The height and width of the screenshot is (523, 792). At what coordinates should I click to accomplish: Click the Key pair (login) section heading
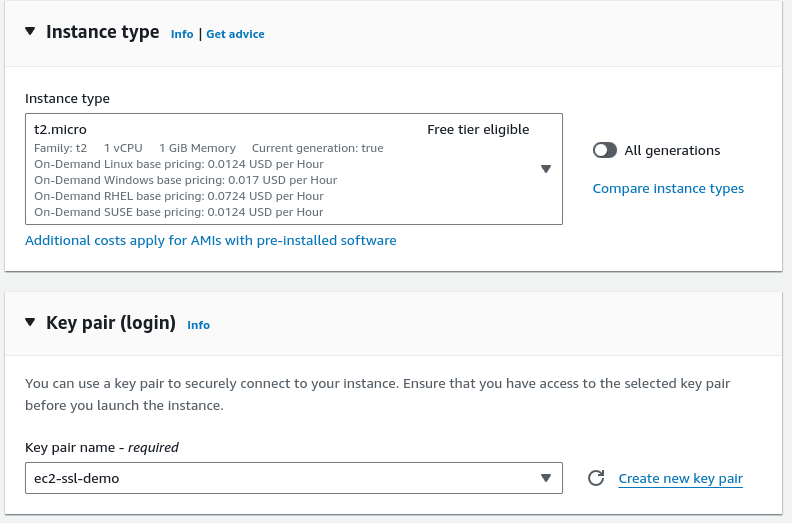(x=111, y=323)
